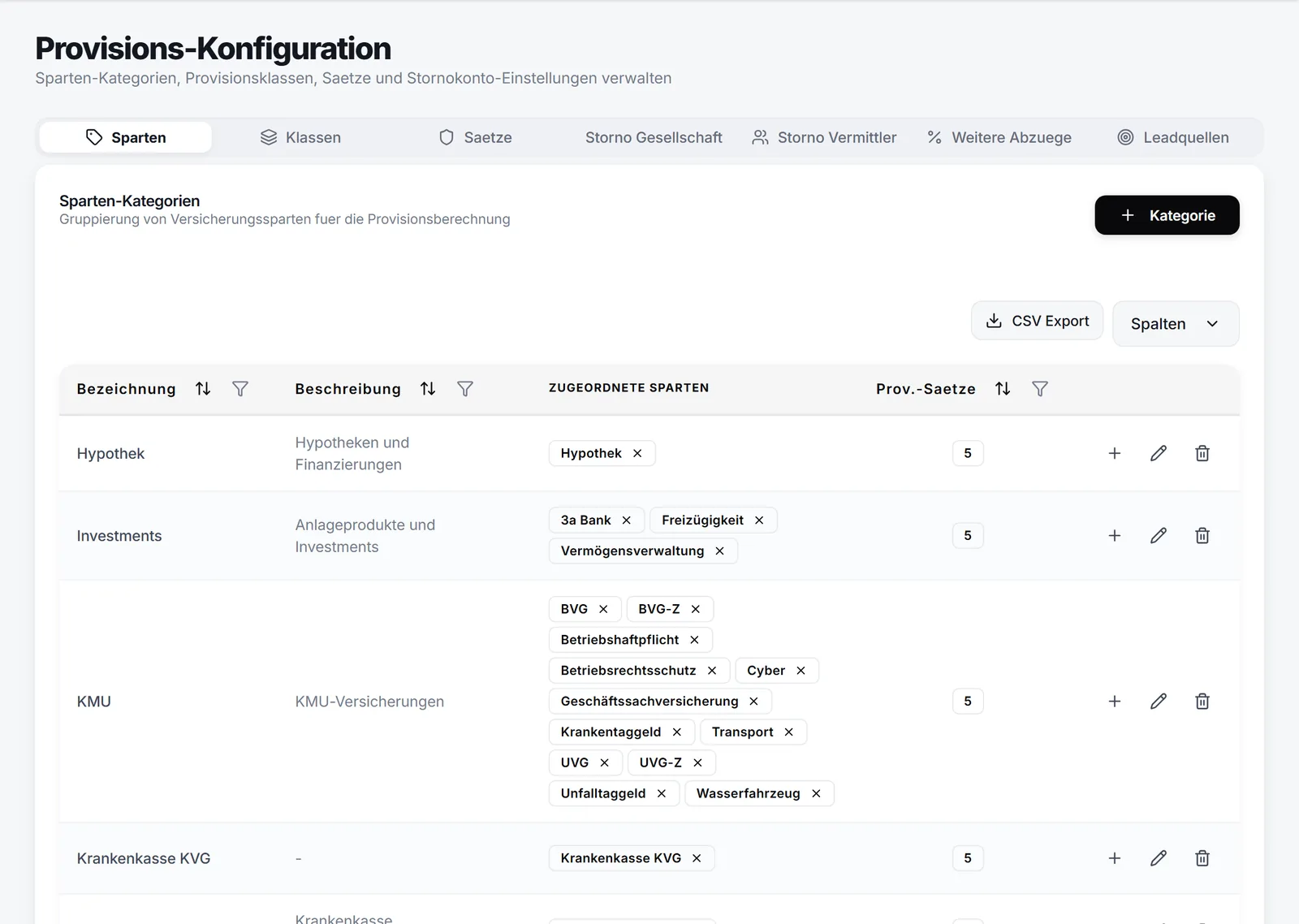
Task: Filter the Bezeichnung column
Action: pos(240,389)
